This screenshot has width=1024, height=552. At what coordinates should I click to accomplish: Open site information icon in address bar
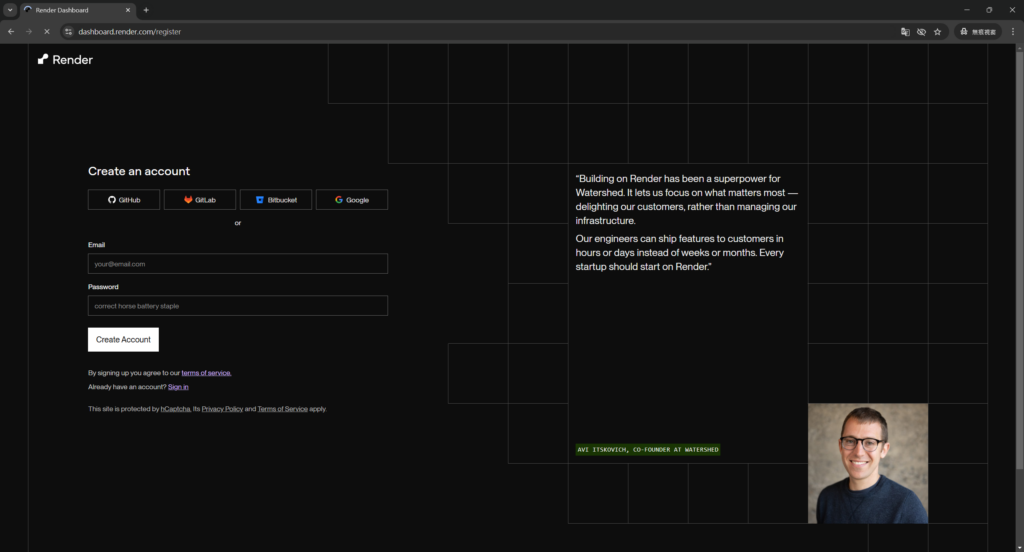69,31
